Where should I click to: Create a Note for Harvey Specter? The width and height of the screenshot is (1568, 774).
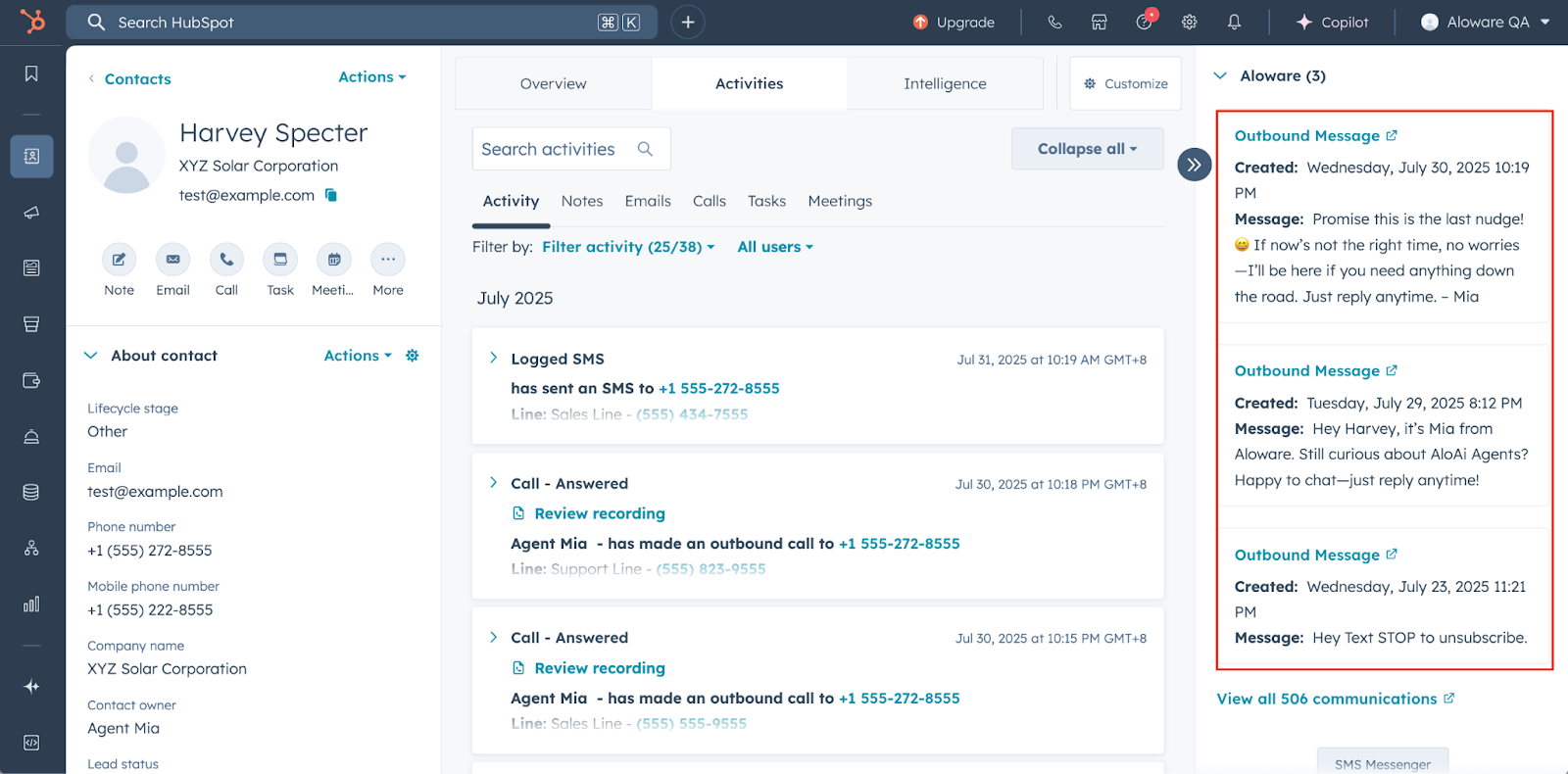coord(119,260)
